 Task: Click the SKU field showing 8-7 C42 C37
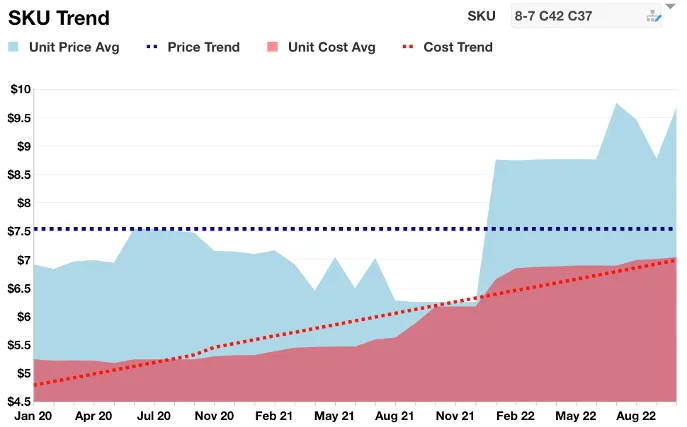[x=586, y=16]
